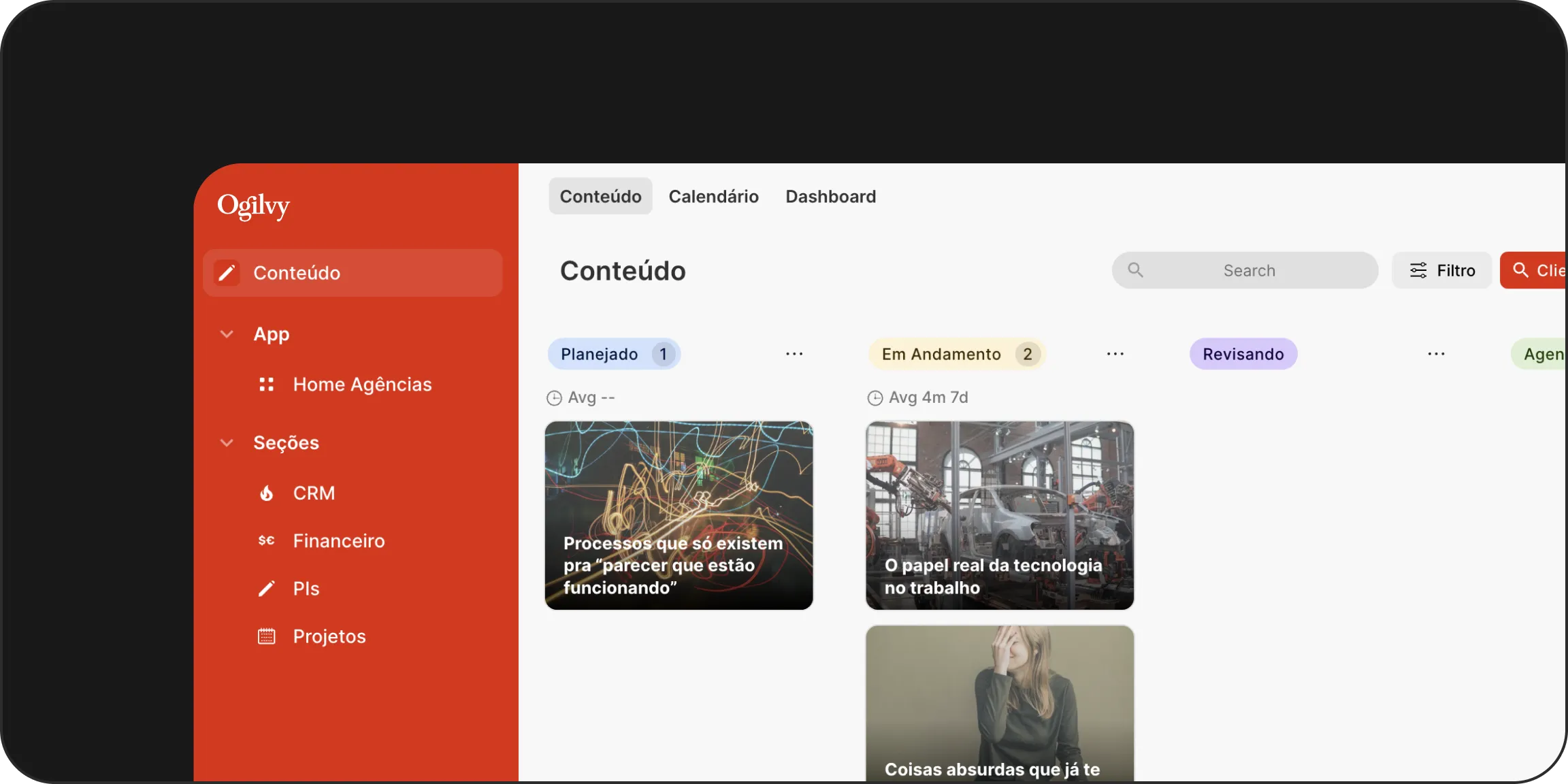Open the ellipsis menu on Em Andamento column

(1115, 353)
